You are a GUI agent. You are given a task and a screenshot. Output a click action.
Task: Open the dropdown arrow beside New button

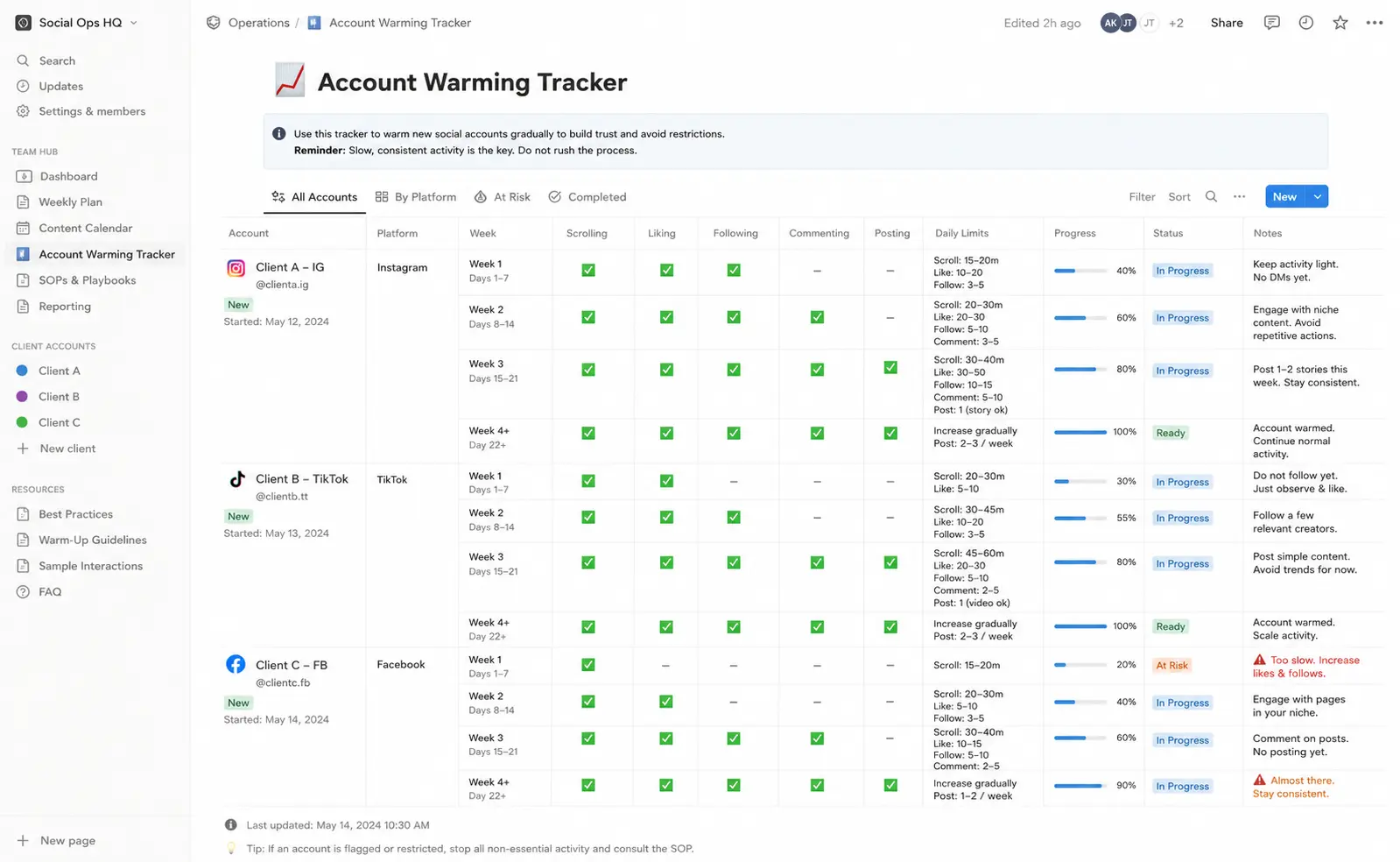pyautogui.click(x=1317, y=196)
